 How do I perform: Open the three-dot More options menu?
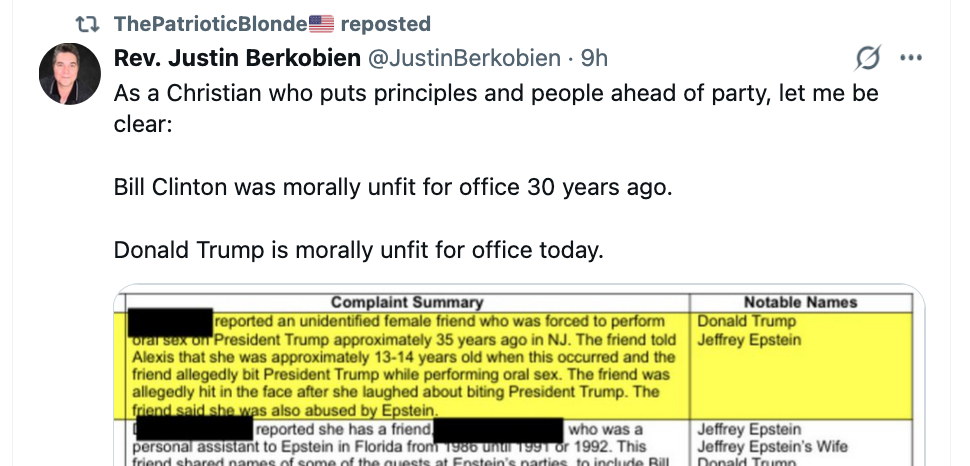click(x=910, y=58)
